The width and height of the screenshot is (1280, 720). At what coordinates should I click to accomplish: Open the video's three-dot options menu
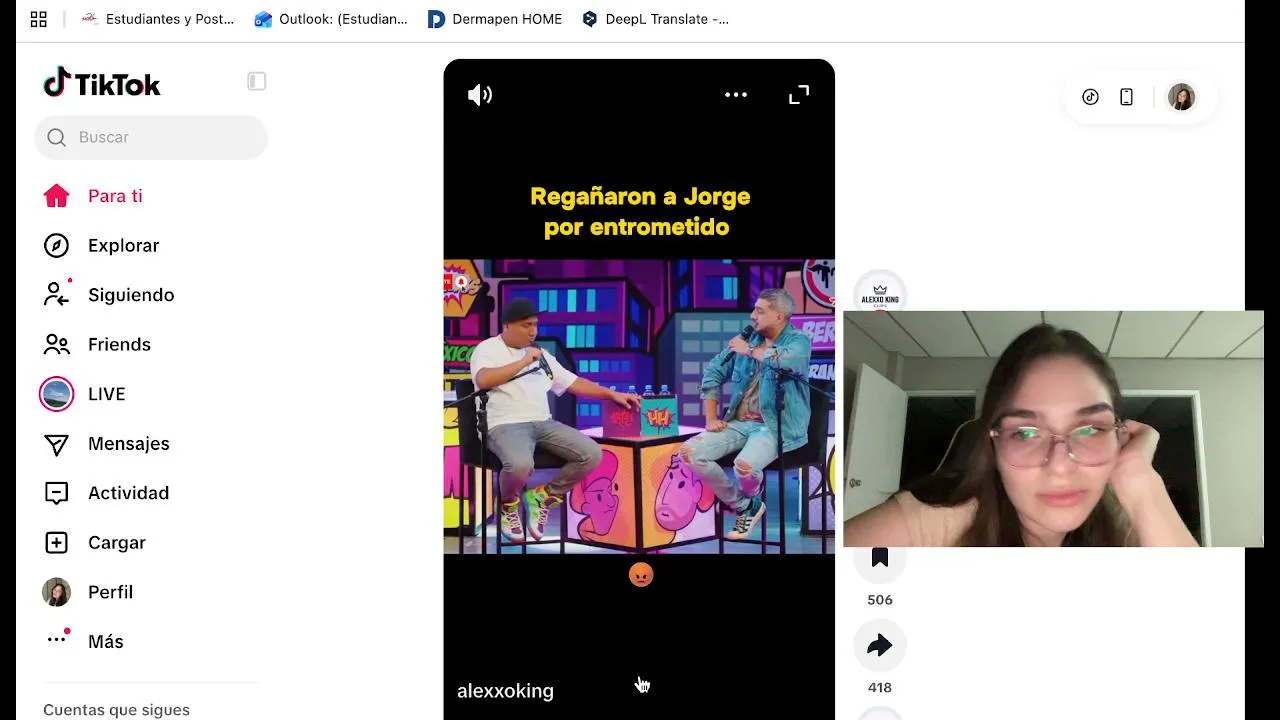coord(736,95)
